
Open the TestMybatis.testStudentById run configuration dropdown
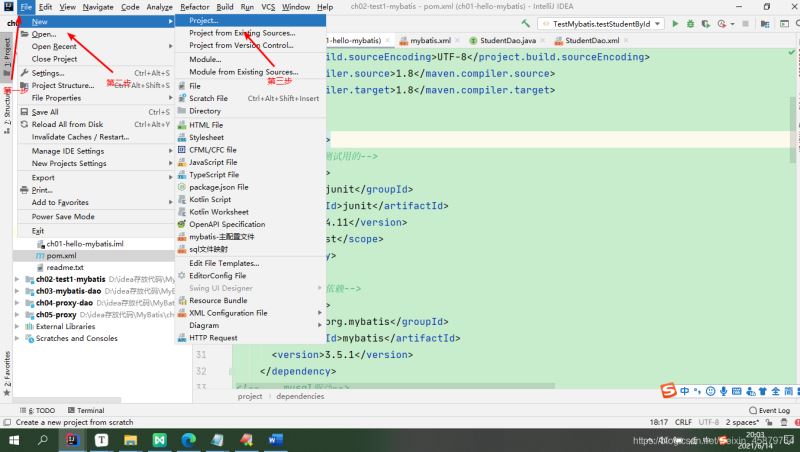click(x=601, y=23)
